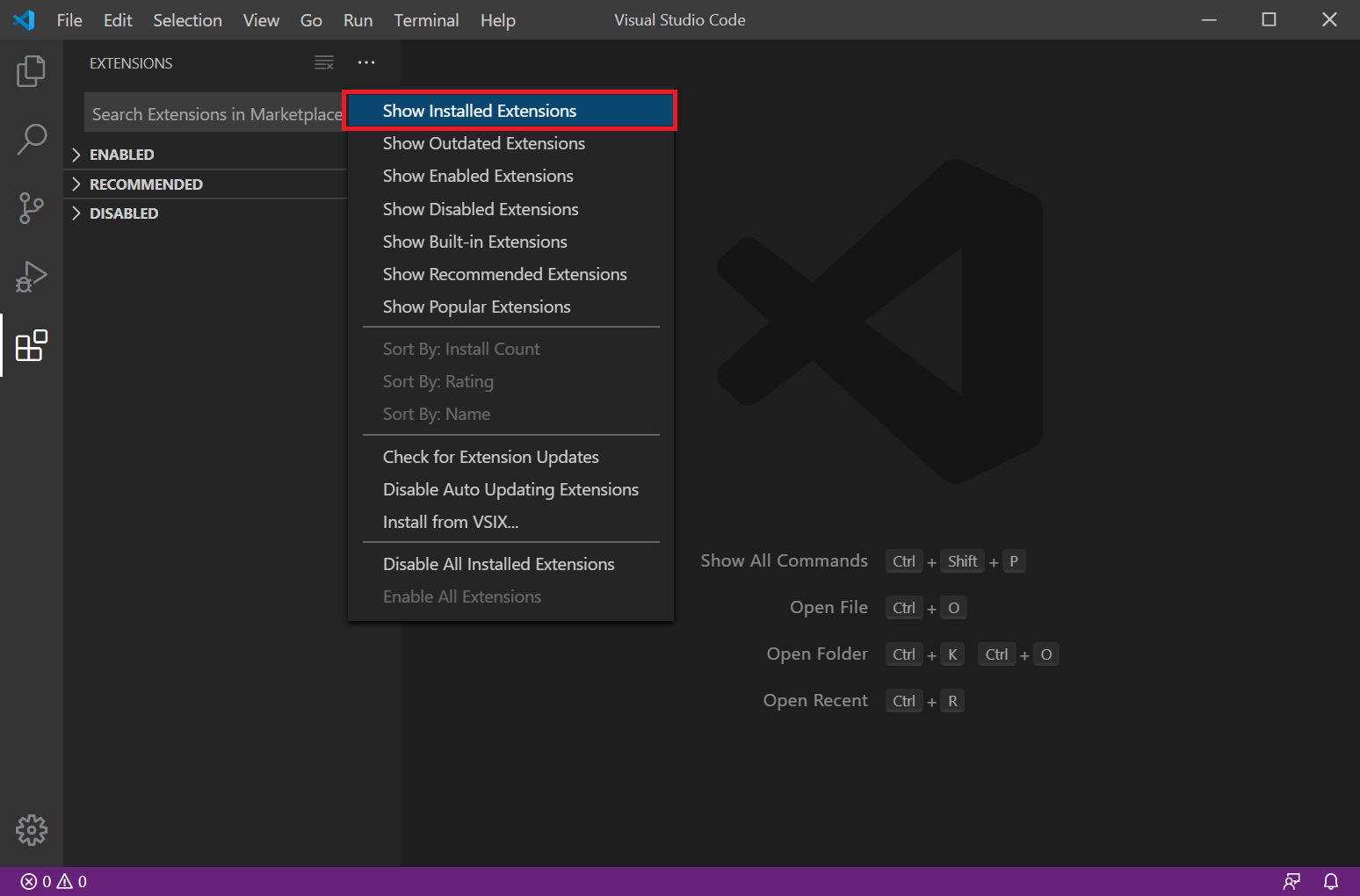The image size is (1360, 896).
Task: Click Enable All Extensions entry
Action: (x=510, y=596)
